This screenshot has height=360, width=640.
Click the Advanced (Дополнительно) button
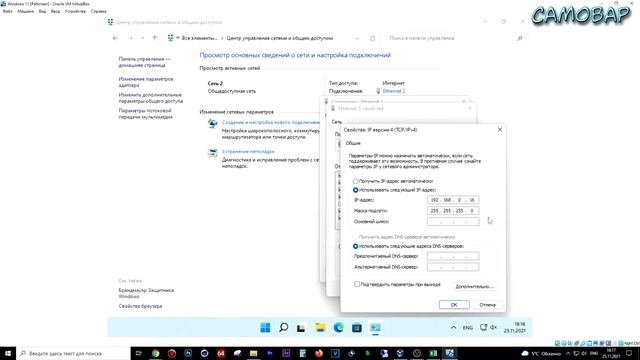(475, 287)
